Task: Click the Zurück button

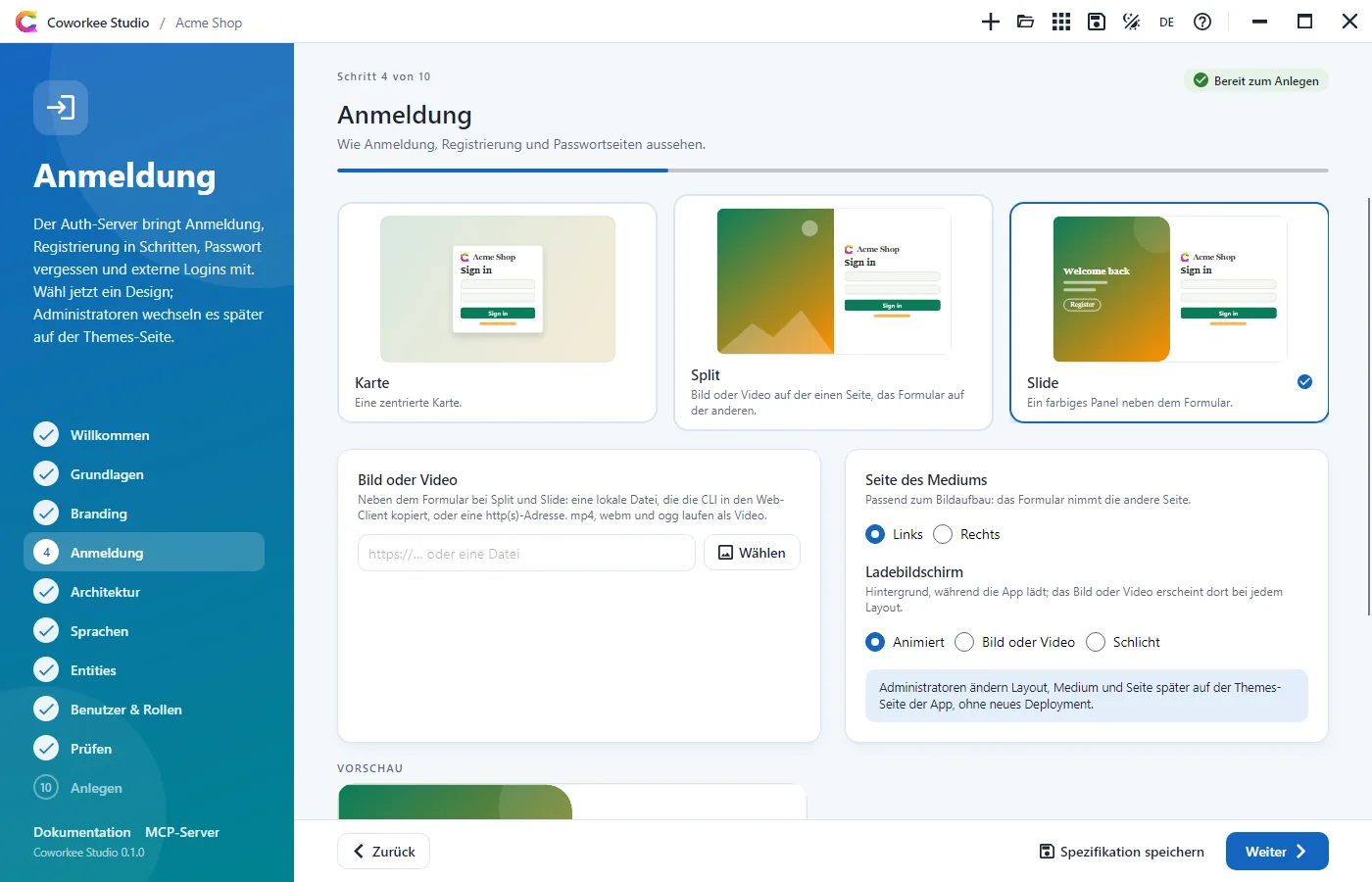Action: tap(383, 852)
